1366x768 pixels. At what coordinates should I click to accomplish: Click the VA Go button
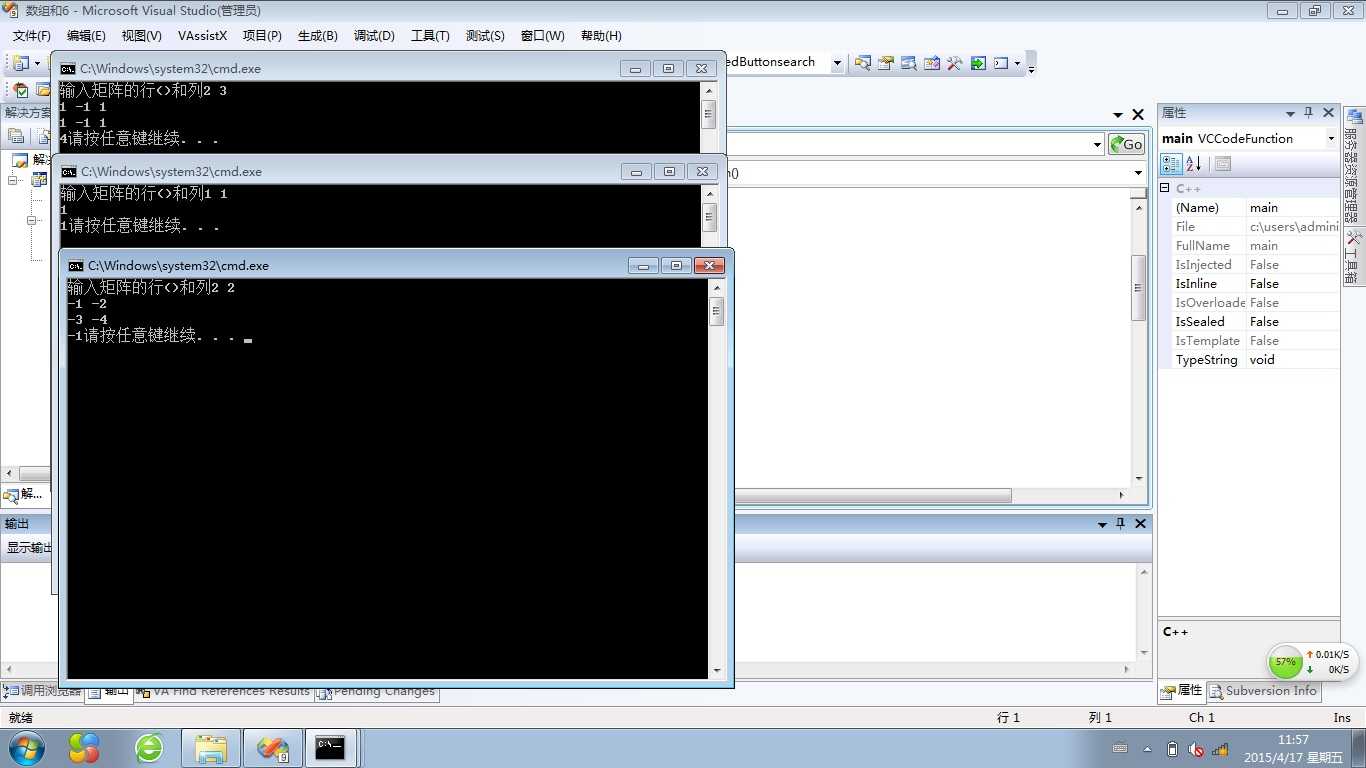1127,144
